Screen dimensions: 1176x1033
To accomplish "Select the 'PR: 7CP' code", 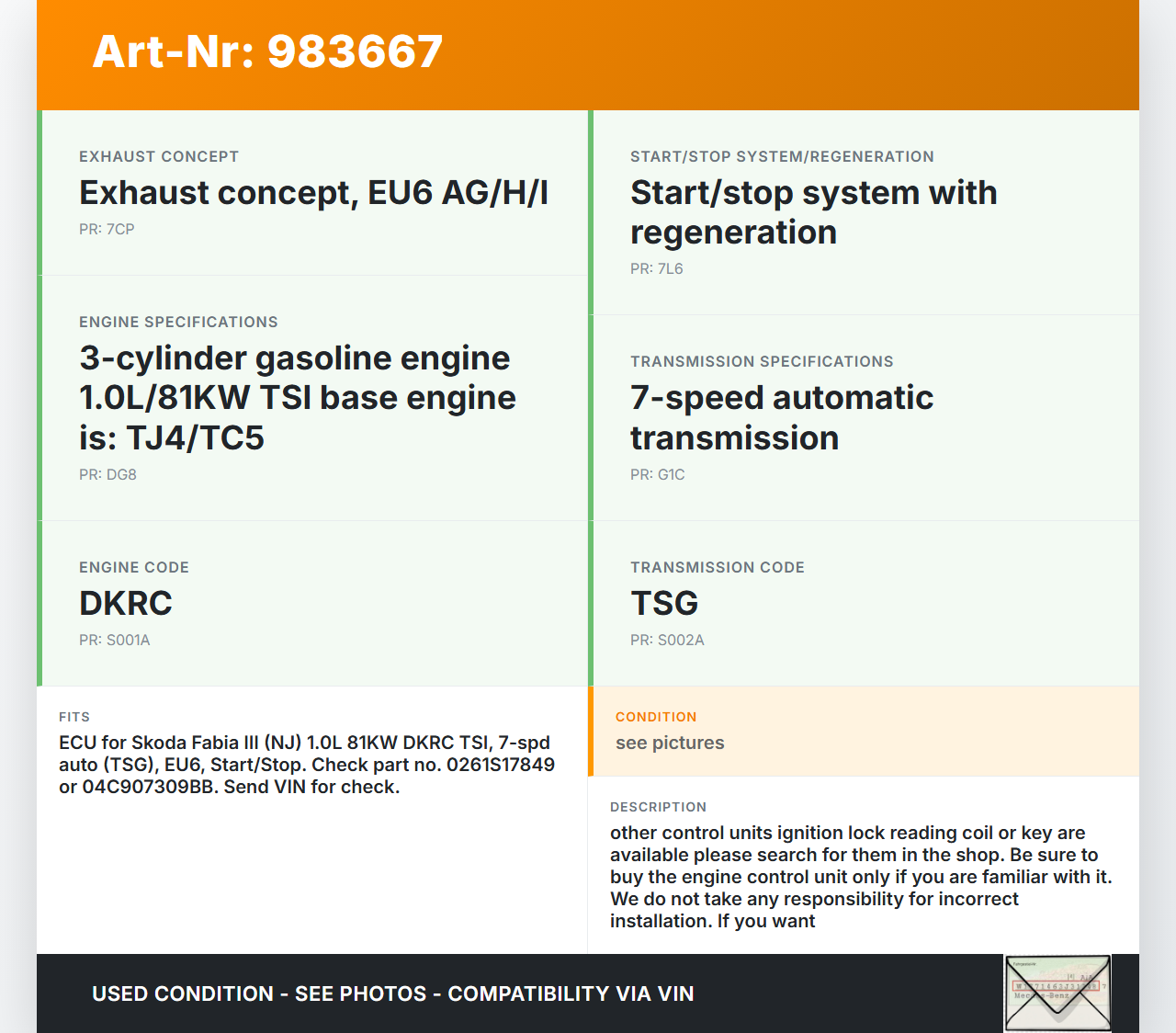I will 107,229.
